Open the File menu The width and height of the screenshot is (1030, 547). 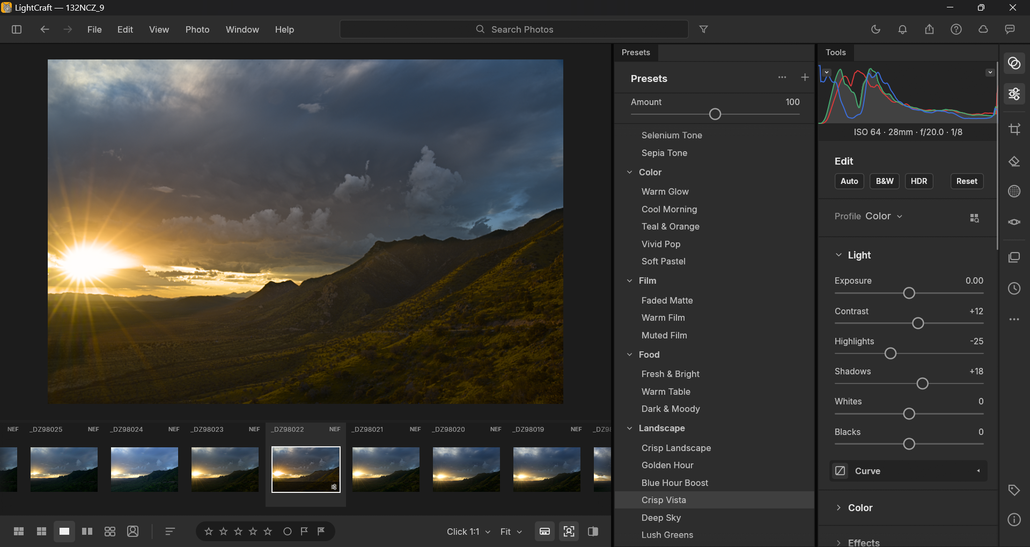[95, 30]
